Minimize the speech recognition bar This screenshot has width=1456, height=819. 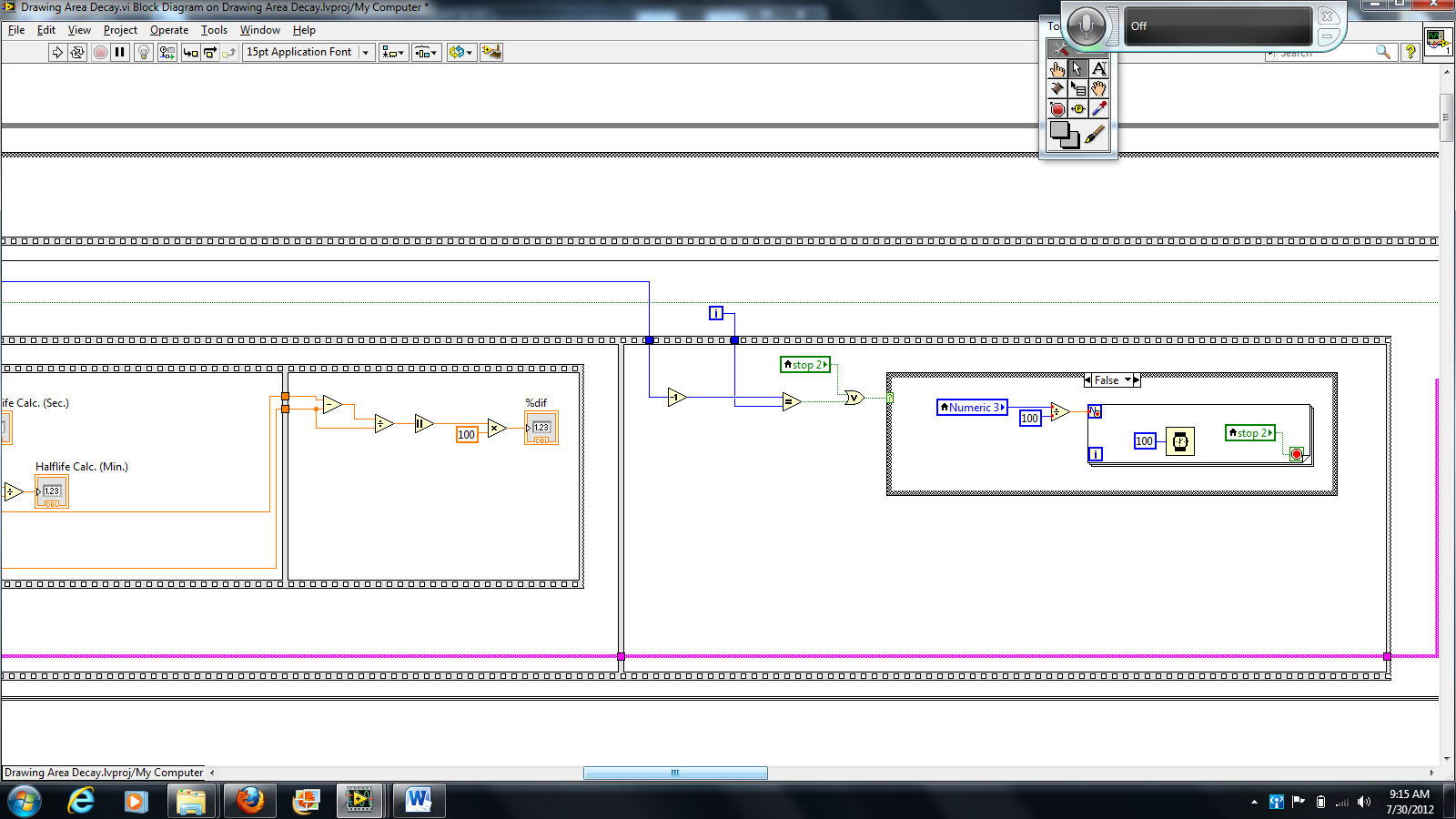point(1328,36)
